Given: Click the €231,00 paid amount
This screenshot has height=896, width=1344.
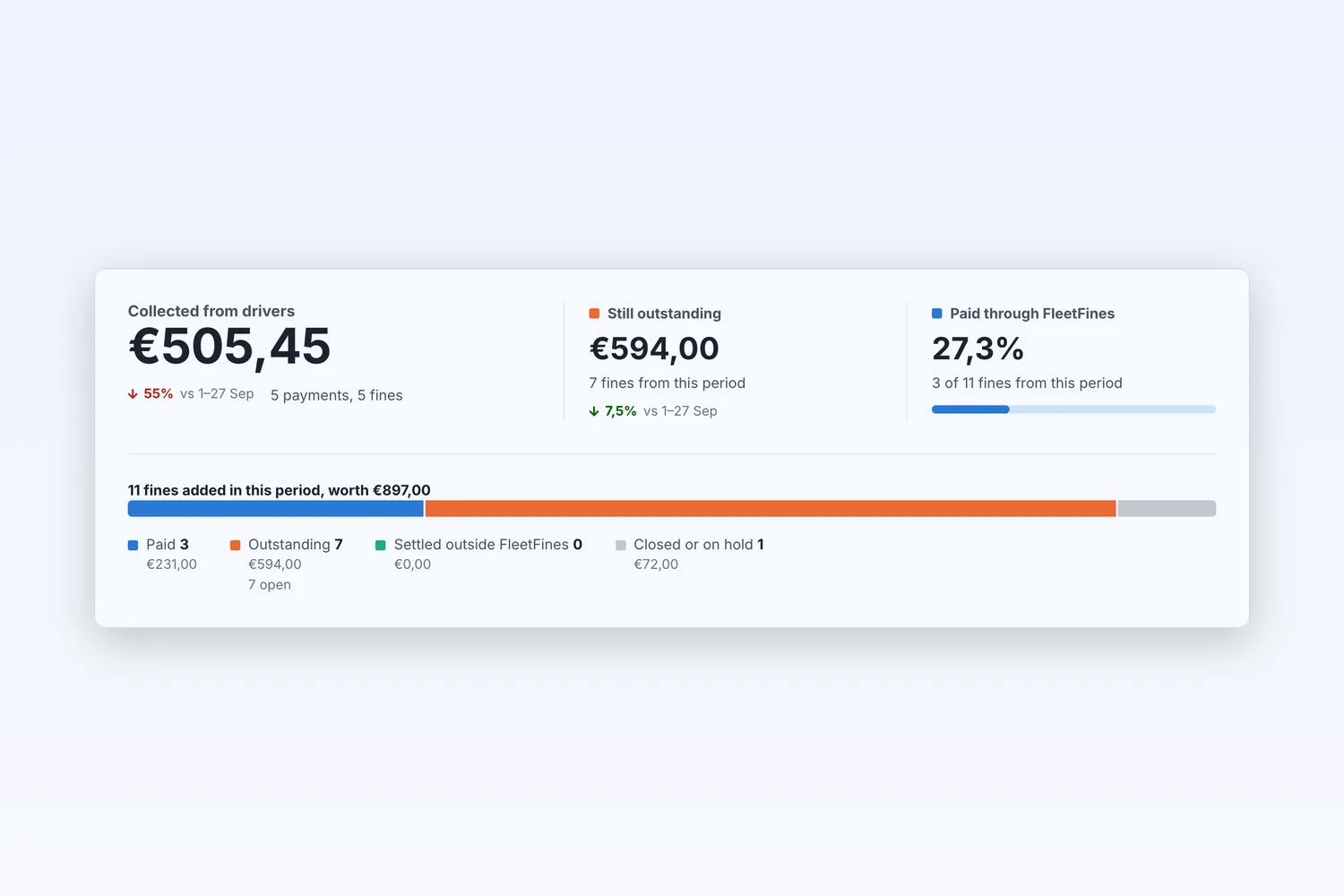Looking at the screenshot, I should pyautogui.click(x=172, y=564).
